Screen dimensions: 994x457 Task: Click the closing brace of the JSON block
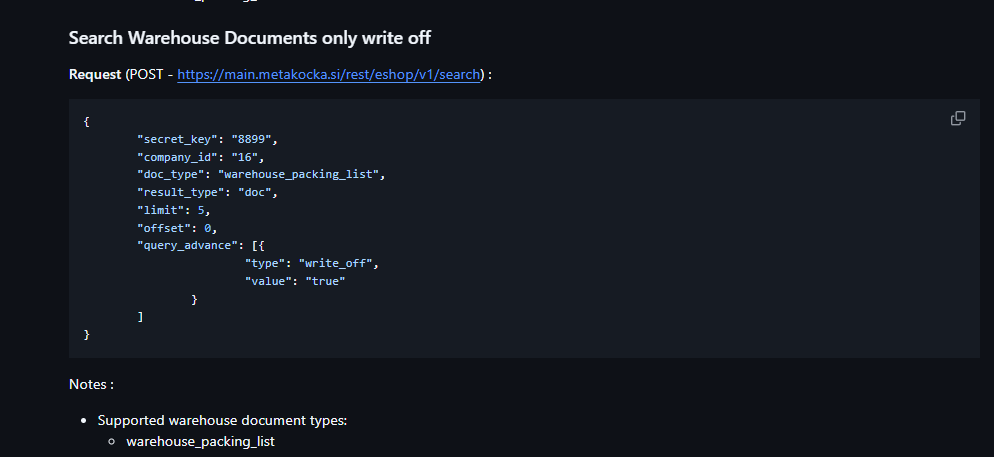pyautogui.click(x=87, y=334)
